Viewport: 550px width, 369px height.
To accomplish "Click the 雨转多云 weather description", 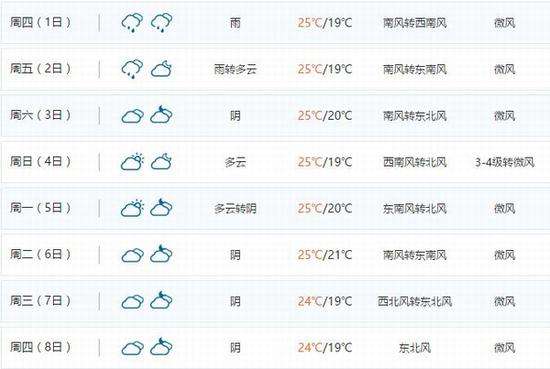I will click(x=235, y=69).
